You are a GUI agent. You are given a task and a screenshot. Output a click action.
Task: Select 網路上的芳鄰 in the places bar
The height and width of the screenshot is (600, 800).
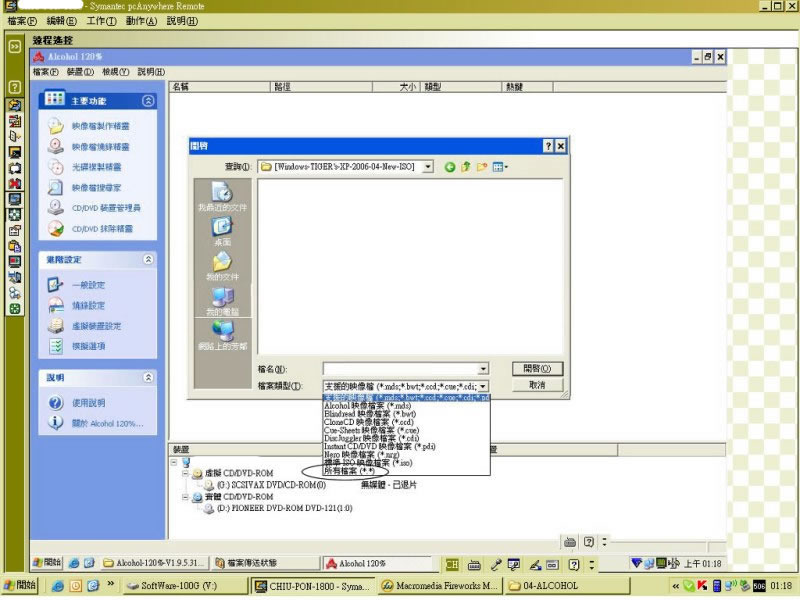(x=222, y=335)
